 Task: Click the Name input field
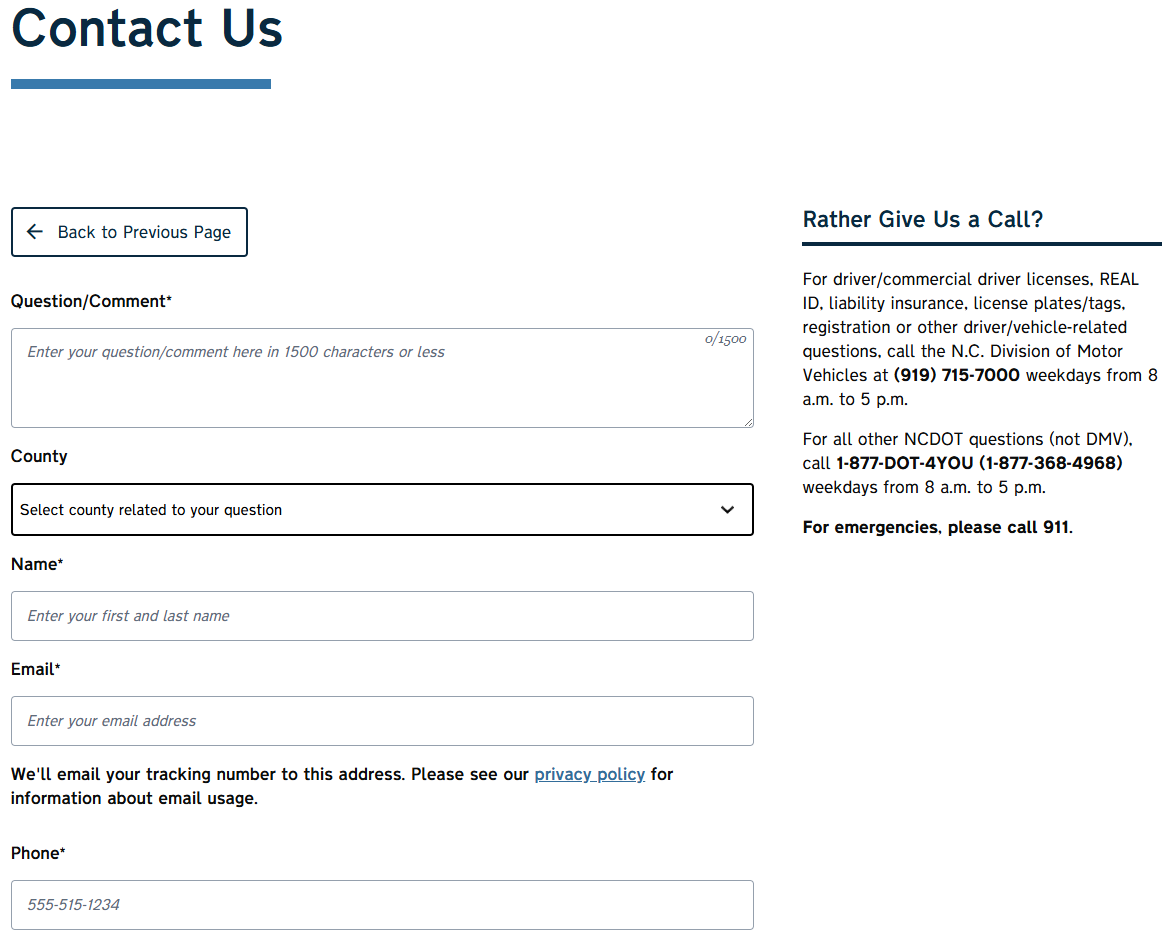tap(382, 616)
